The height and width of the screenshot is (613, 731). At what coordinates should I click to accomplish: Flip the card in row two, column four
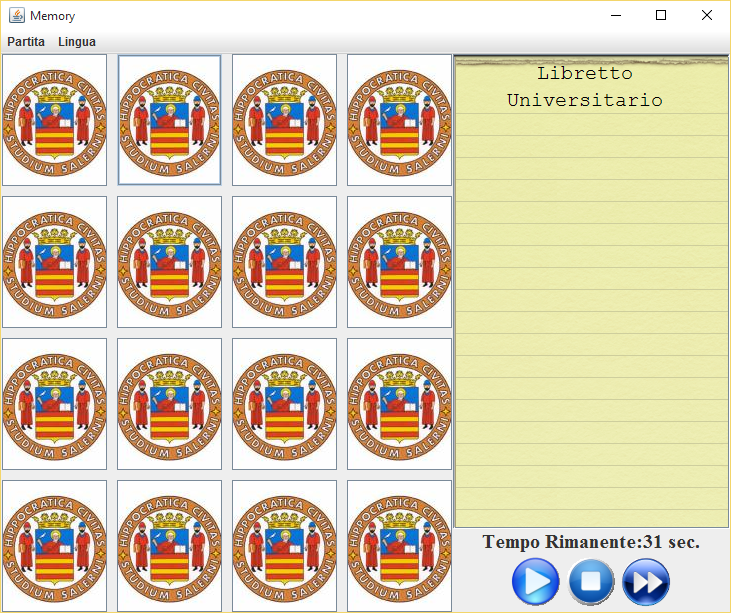tap(399, 262)
